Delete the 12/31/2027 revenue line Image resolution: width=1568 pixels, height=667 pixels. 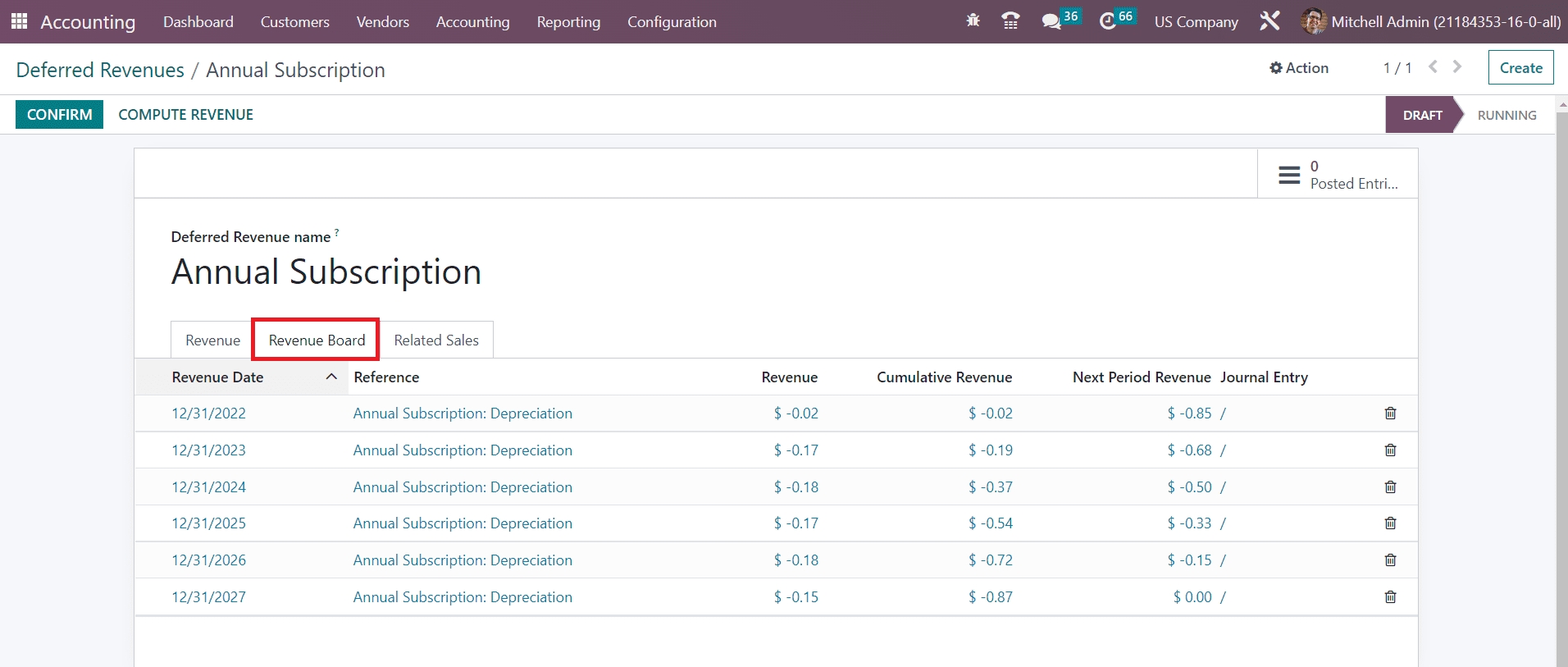click(x=1390, y=597)
